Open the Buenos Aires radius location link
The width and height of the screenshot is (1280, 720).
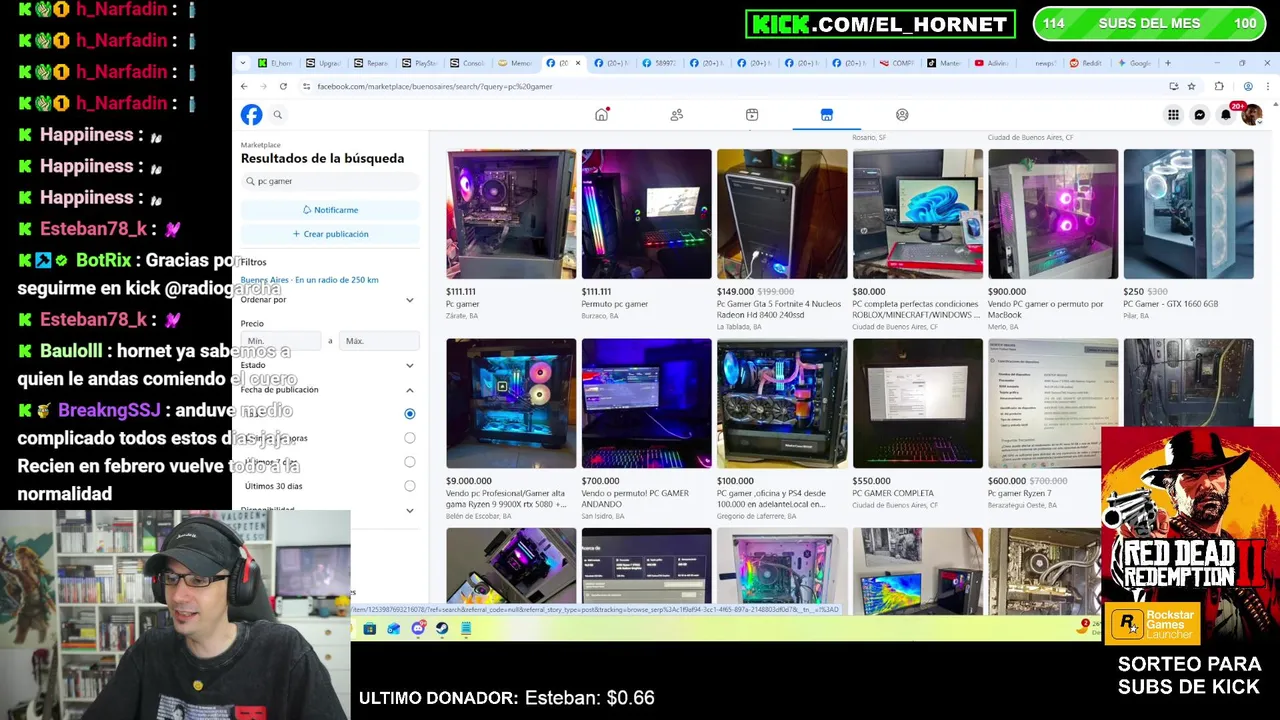tap(310, 280)
